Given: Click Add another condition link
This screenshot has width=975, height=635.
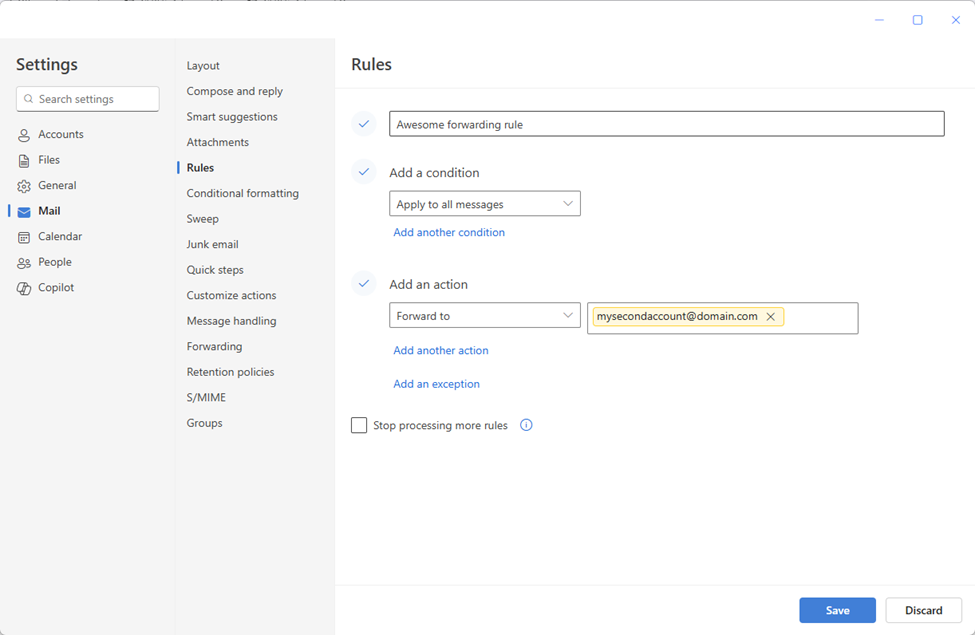Looking at the screenshot, I should [449, 233].
